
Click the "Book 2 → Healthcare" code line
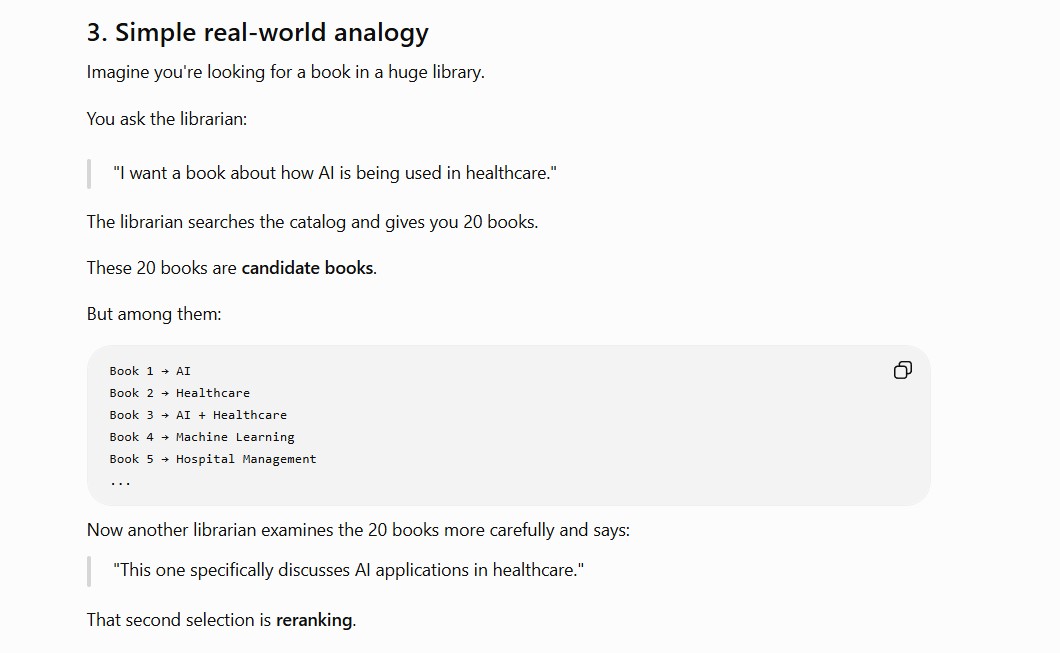pyautogui.click(x=180, y=393)
